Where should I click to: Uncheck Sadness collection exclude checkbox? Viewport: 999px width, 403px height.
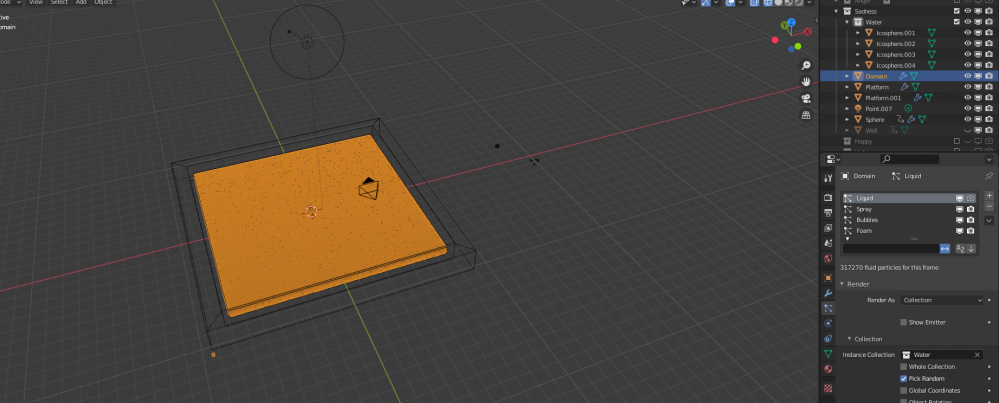click(956, 11)
